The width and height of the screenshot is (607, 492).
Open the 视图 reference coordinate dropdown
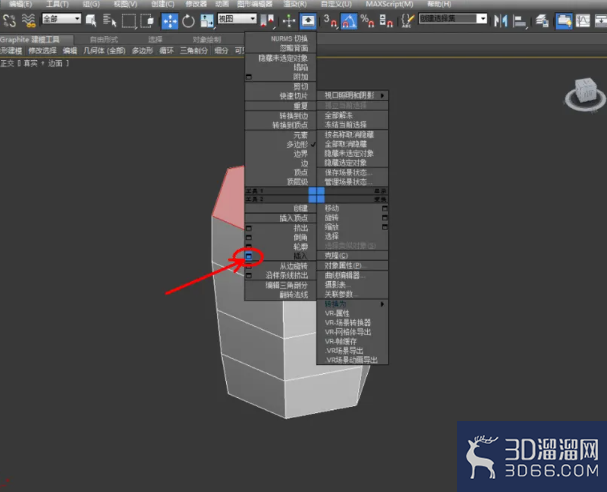[237, 19]
